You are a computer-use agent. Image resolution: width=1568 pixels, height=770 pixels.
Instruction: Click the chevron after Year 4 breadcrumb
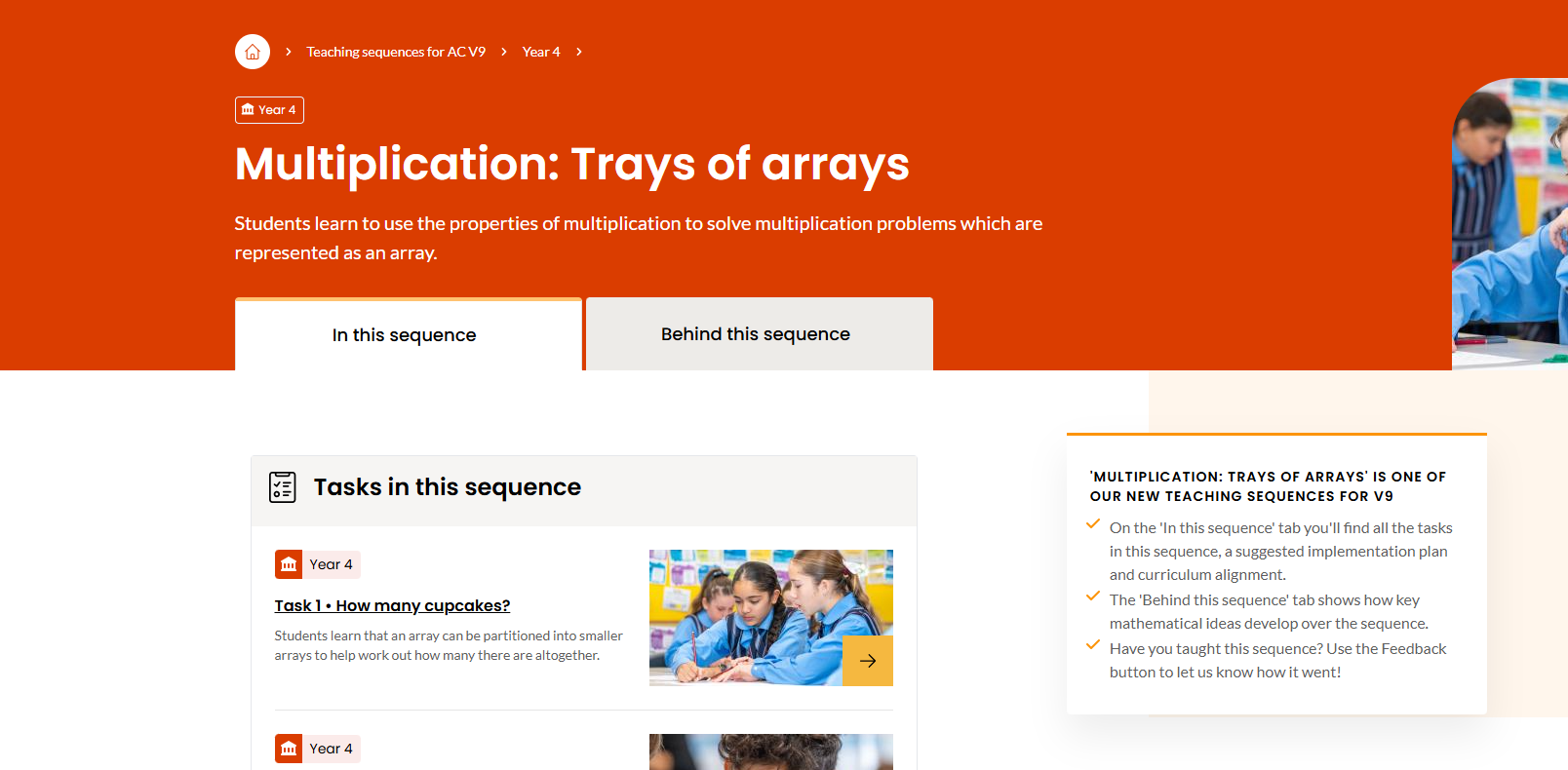[x=579, y=52]
